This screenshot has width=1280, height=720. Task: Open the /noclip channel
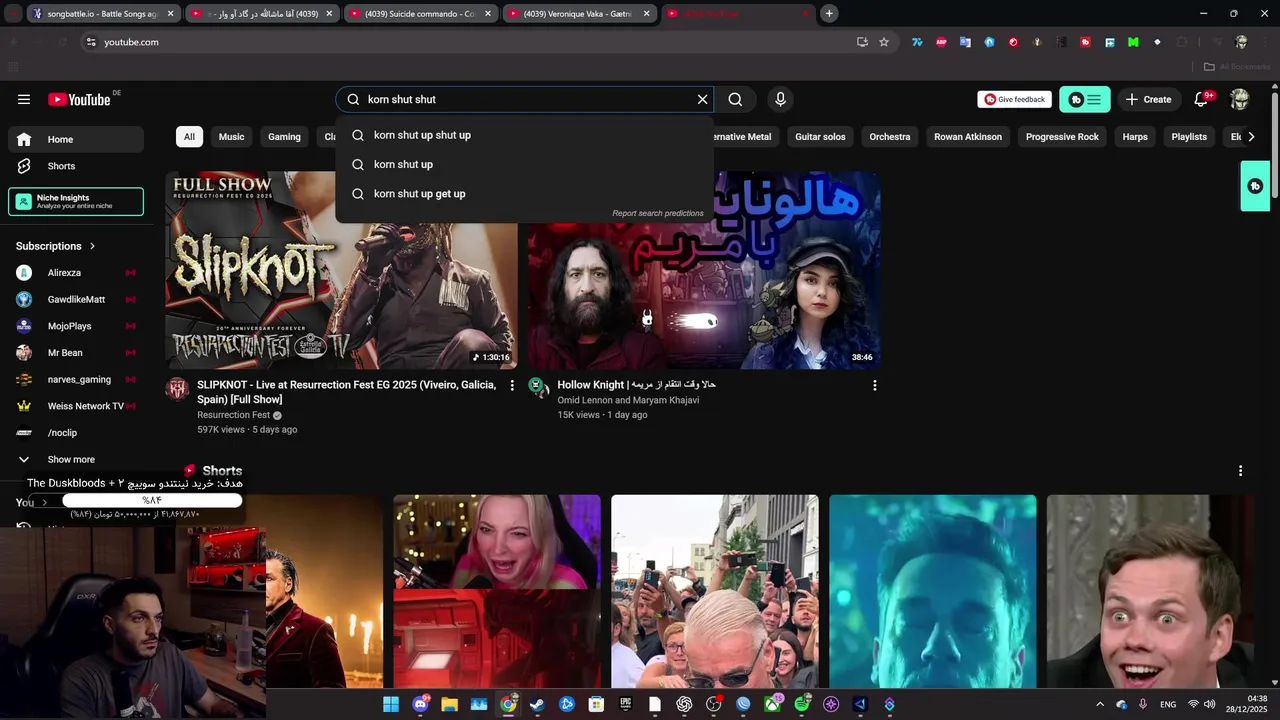coord(76,433)
